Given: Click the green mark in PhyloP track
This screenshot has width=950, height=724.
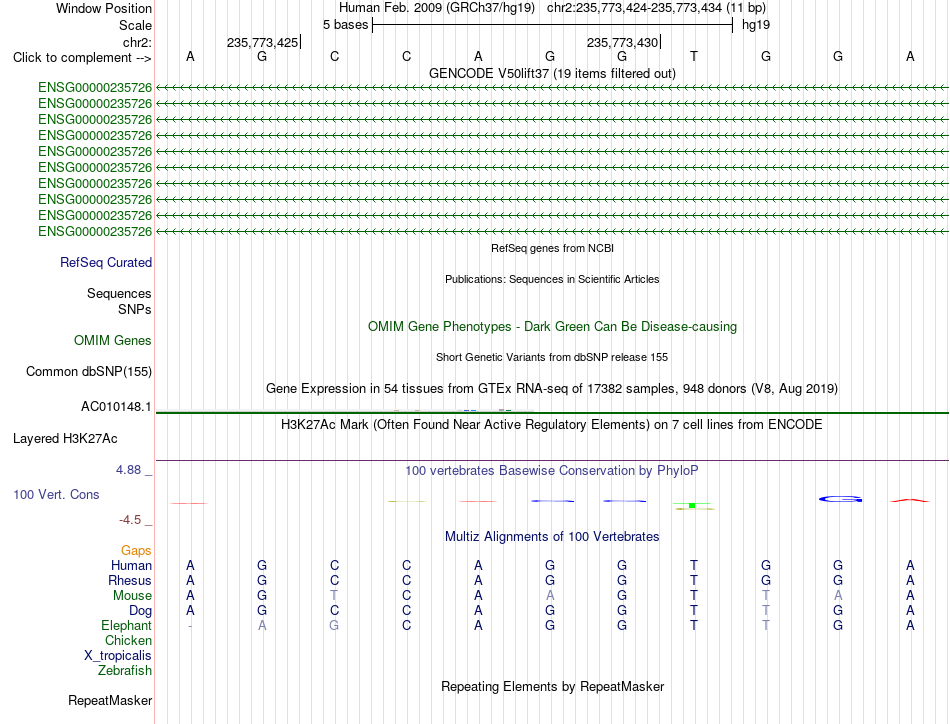Looking at the screenshot, I should (x=692, y=505).
